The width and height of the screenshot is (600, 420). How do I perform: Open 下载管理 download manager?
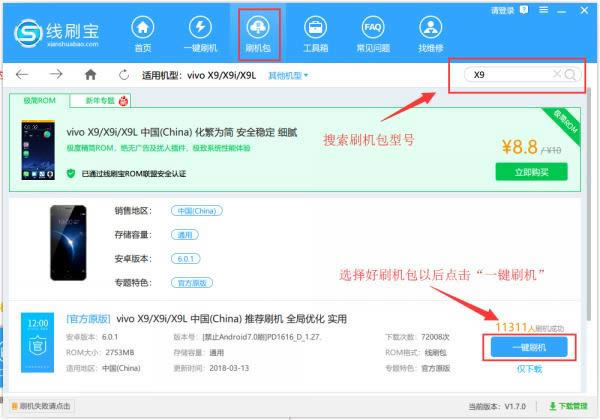click(568, 406)
